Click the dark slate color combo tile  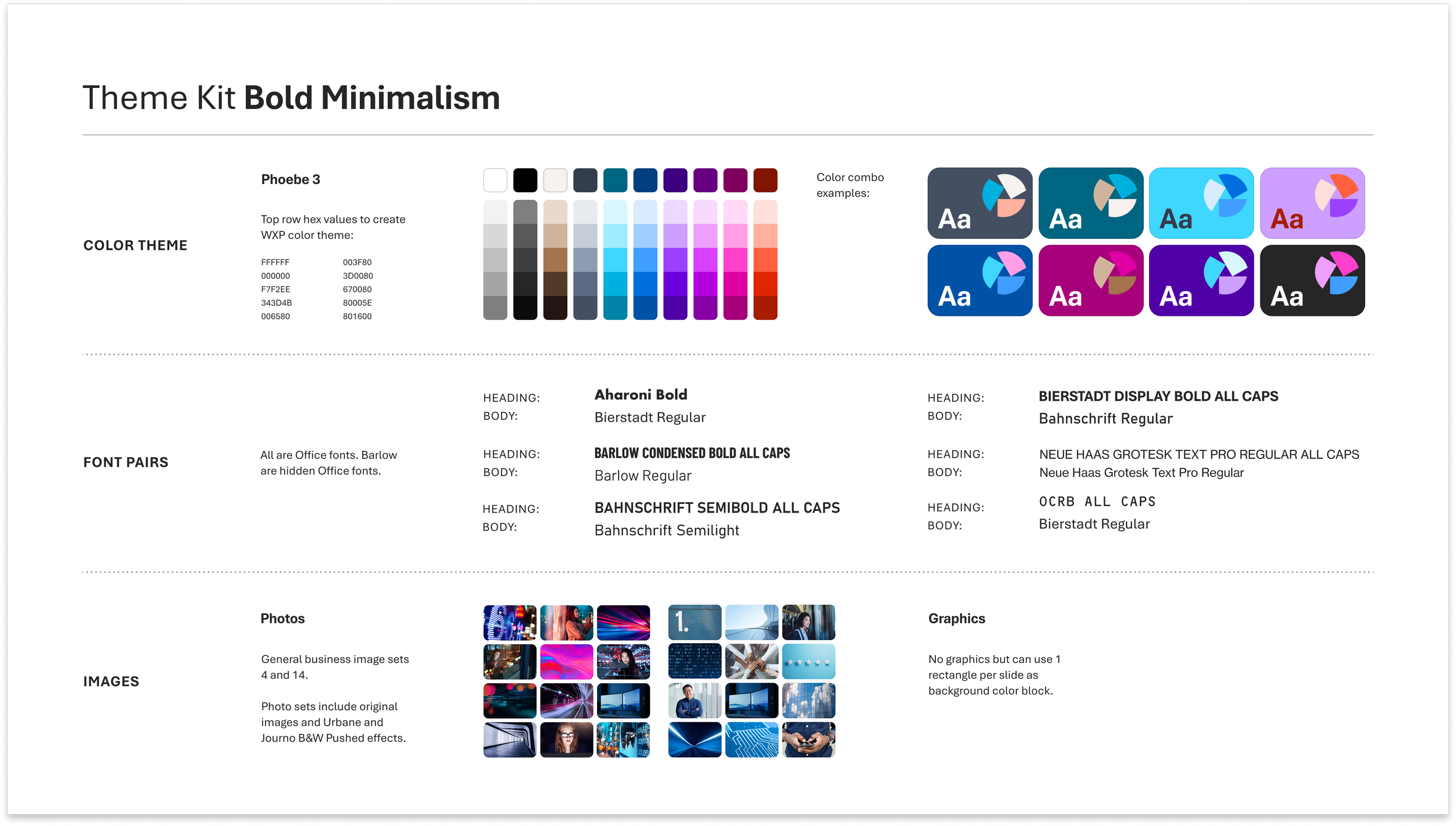(x=980, y=203)
